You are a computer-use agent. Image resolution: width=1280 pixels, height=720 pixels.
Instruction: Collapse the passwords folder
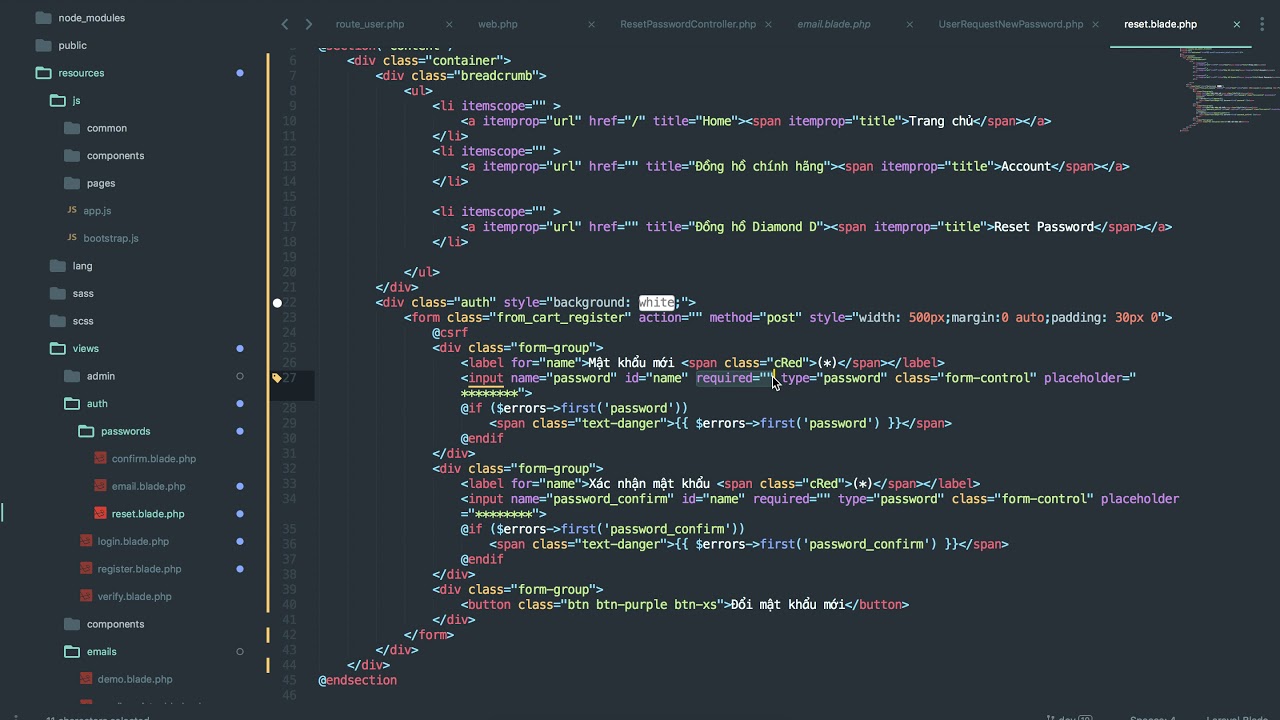tap(86, 431)
